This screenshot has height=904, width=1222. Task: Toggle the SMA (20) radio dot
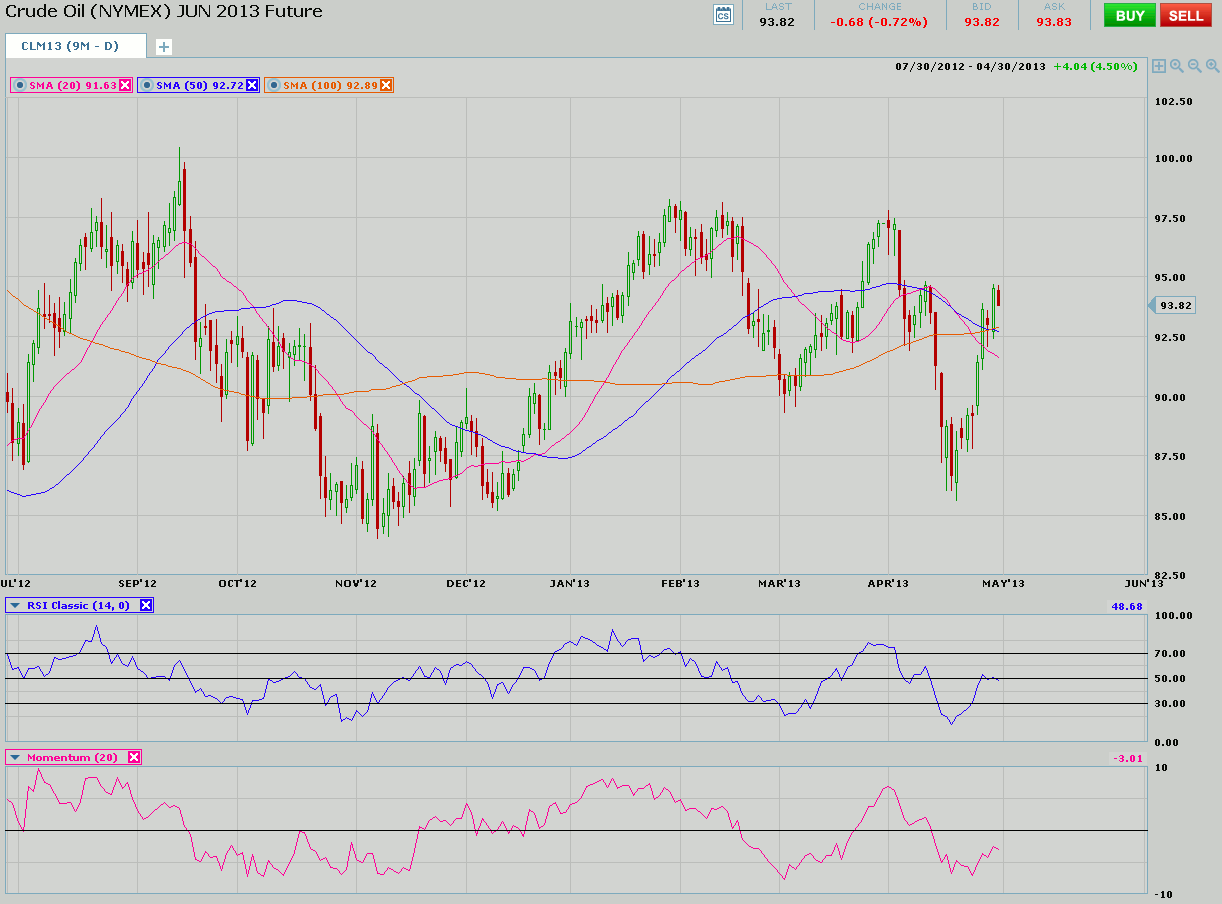coord(20,86)
